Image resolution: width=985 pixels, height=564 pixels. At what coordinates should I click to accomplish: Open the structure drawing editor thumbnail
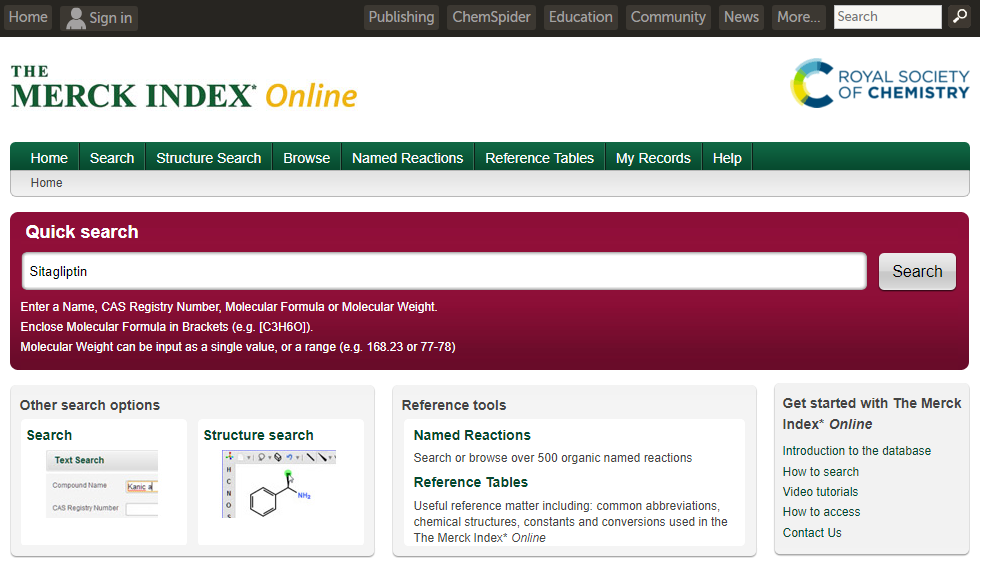279,484
